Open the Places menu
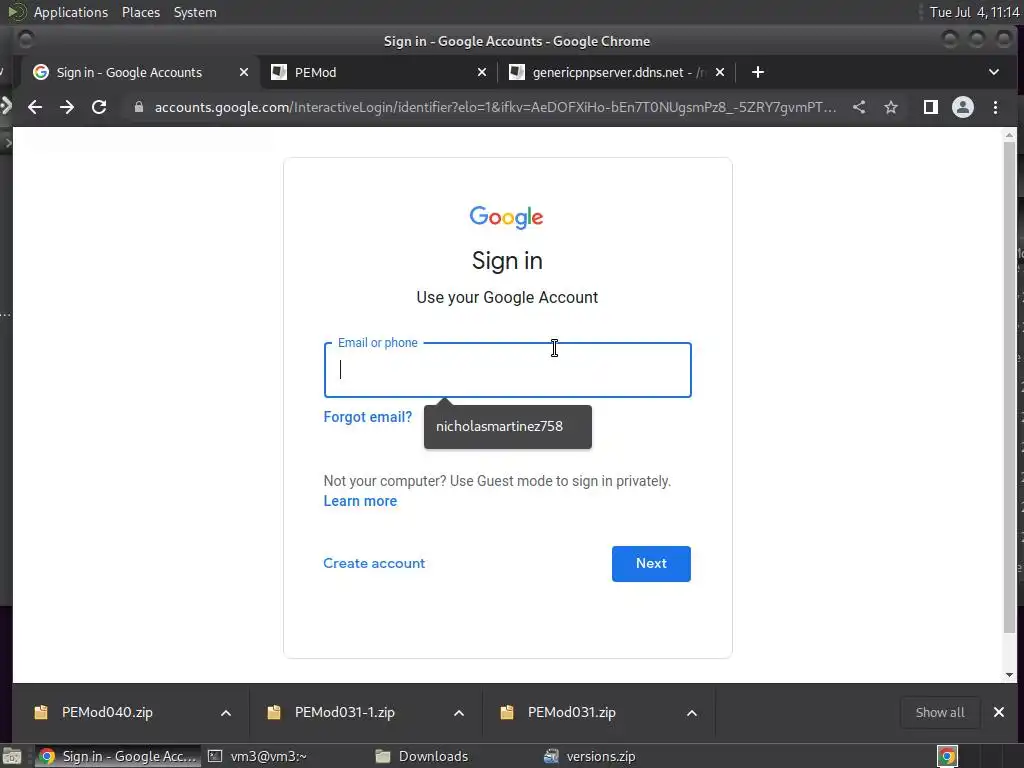Screen dimensions: 1024x768 (140, 12)
